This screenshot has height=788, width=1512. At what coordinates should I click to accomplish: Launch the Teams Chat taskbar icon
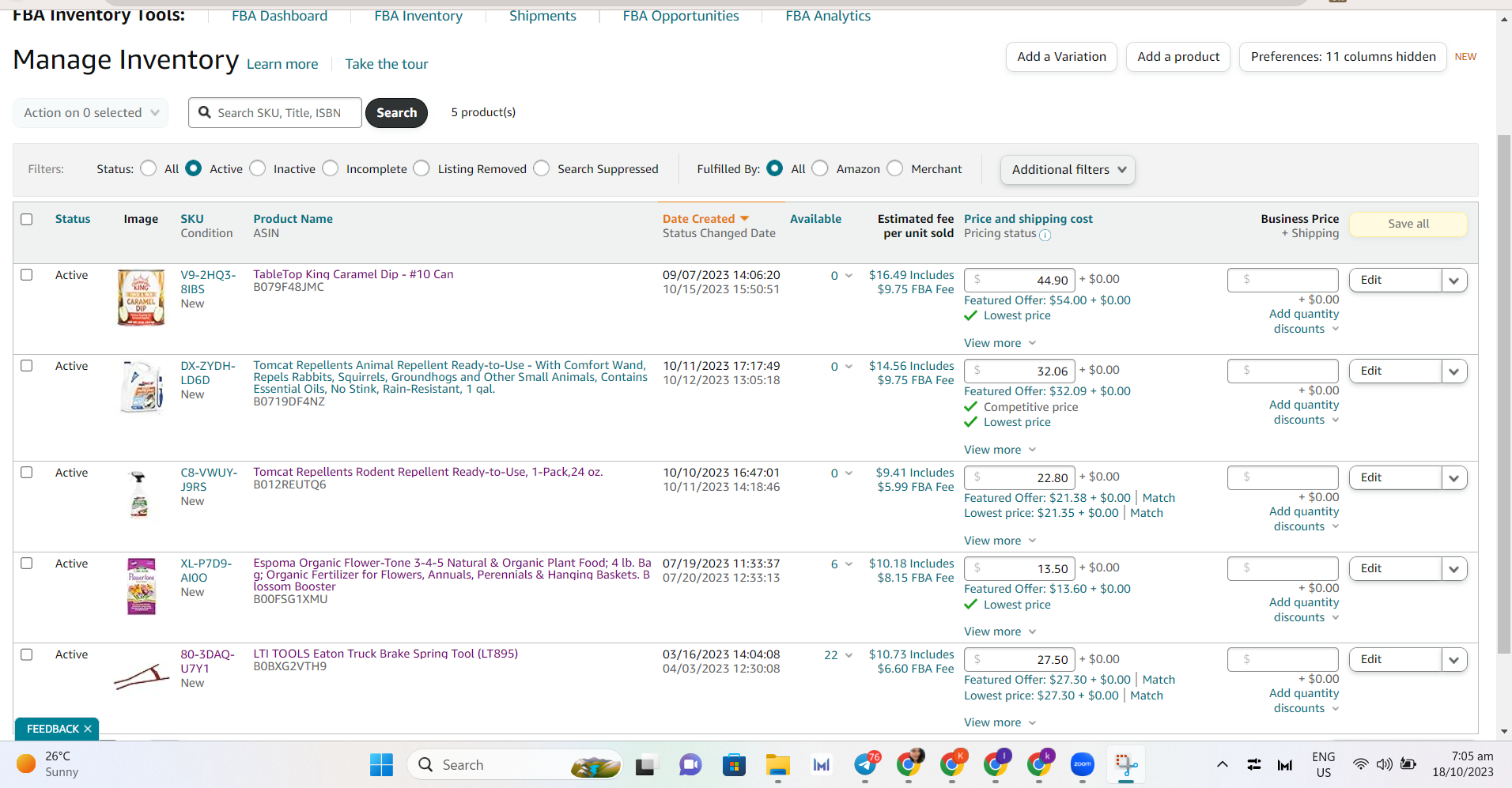click(690, 765)
